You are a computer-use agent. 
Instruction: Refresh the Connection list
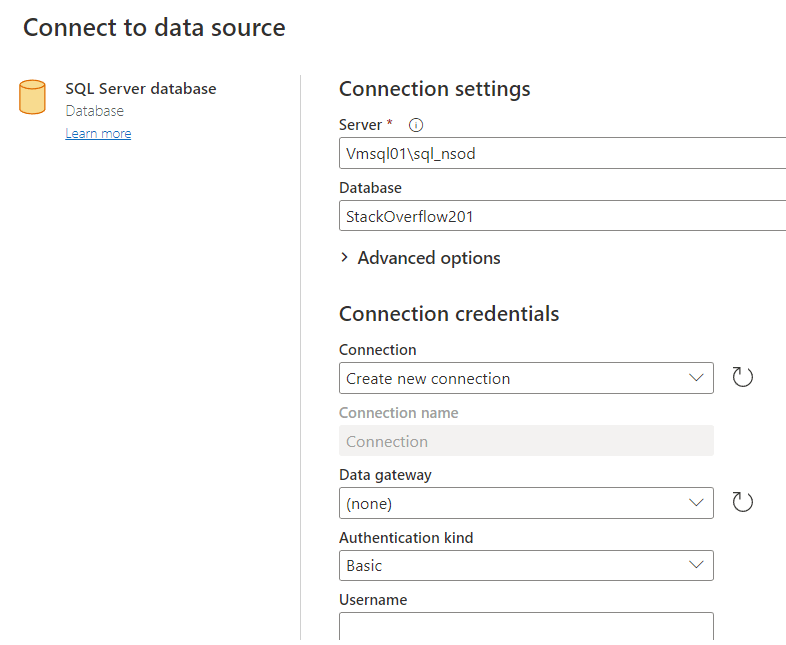[x=742, y=378]
